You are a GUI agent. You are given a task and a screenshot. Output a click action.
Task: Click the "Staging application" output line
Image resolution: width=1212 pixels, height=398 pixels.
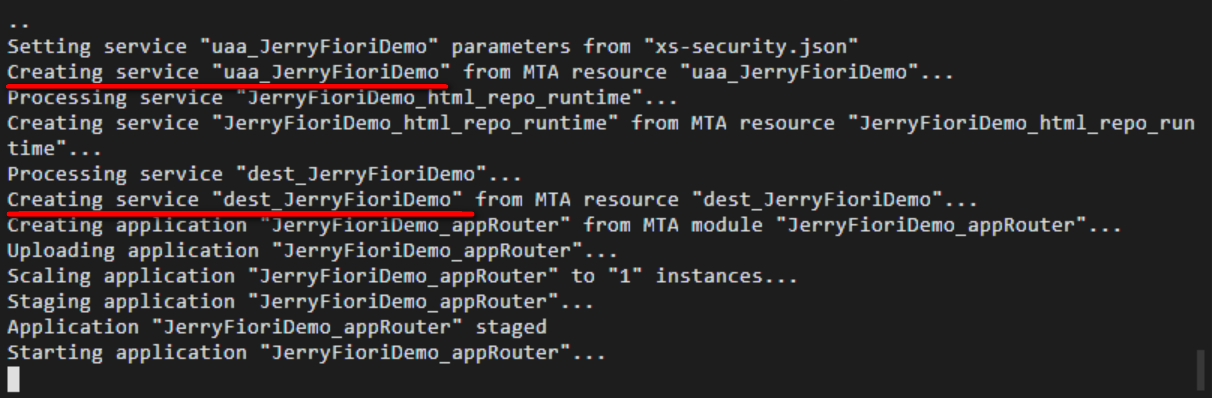(301, 301)
